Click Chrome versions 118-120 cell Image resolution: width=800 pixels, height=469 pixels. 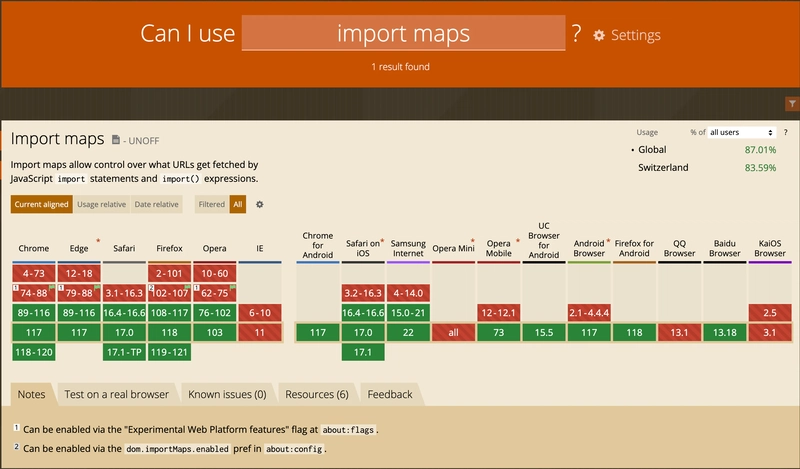34,352
